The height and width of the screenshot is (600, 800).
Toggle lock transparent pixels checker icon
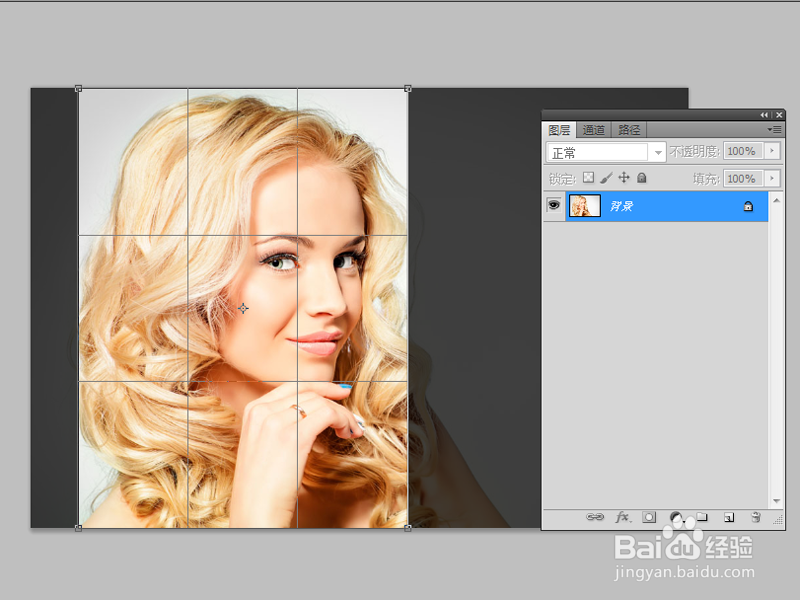588,178
